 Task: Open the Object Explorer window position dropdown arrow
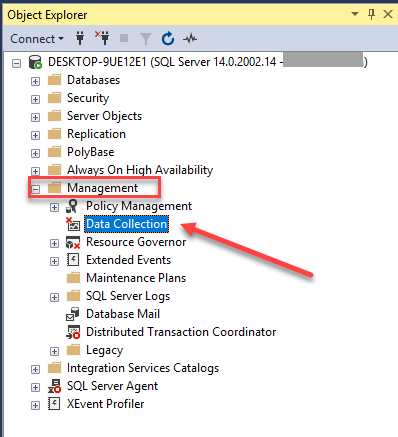[x=355, y=14]
